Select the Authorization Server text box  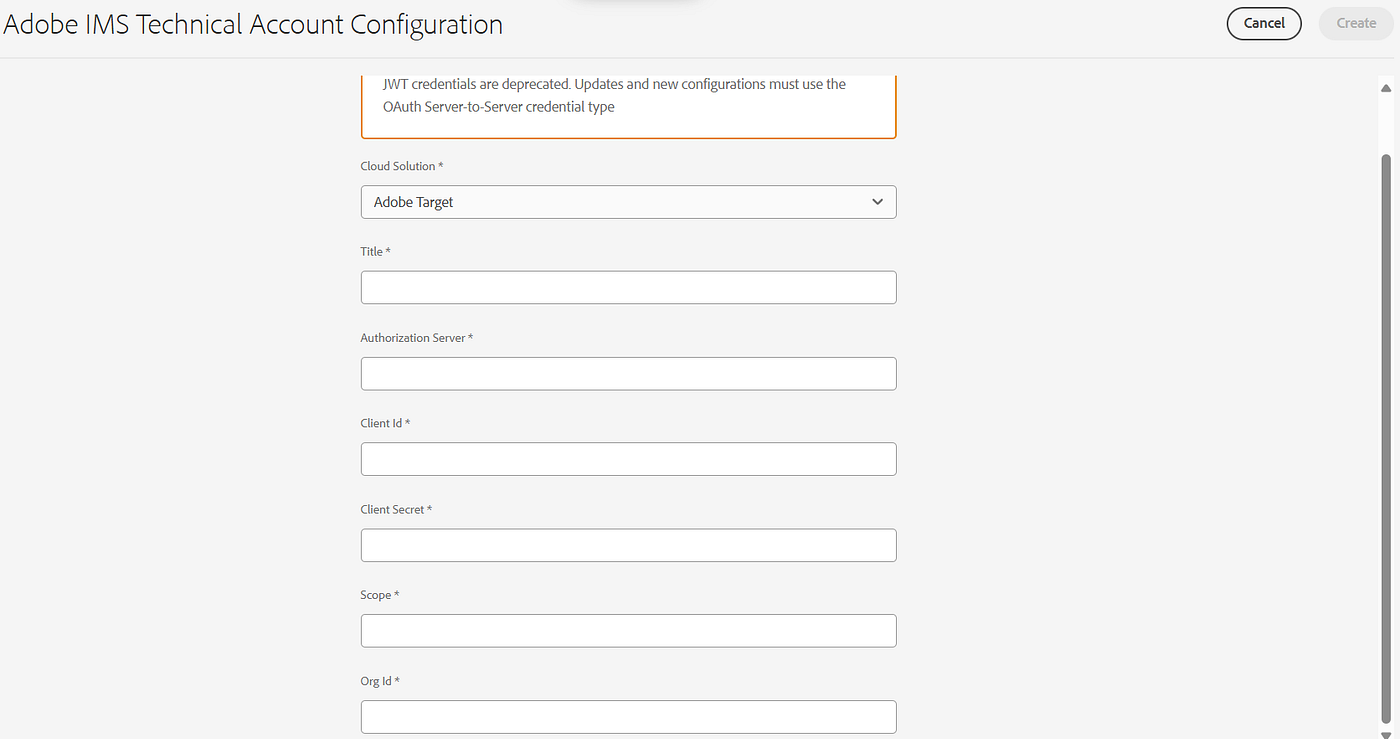pos(628,374)
